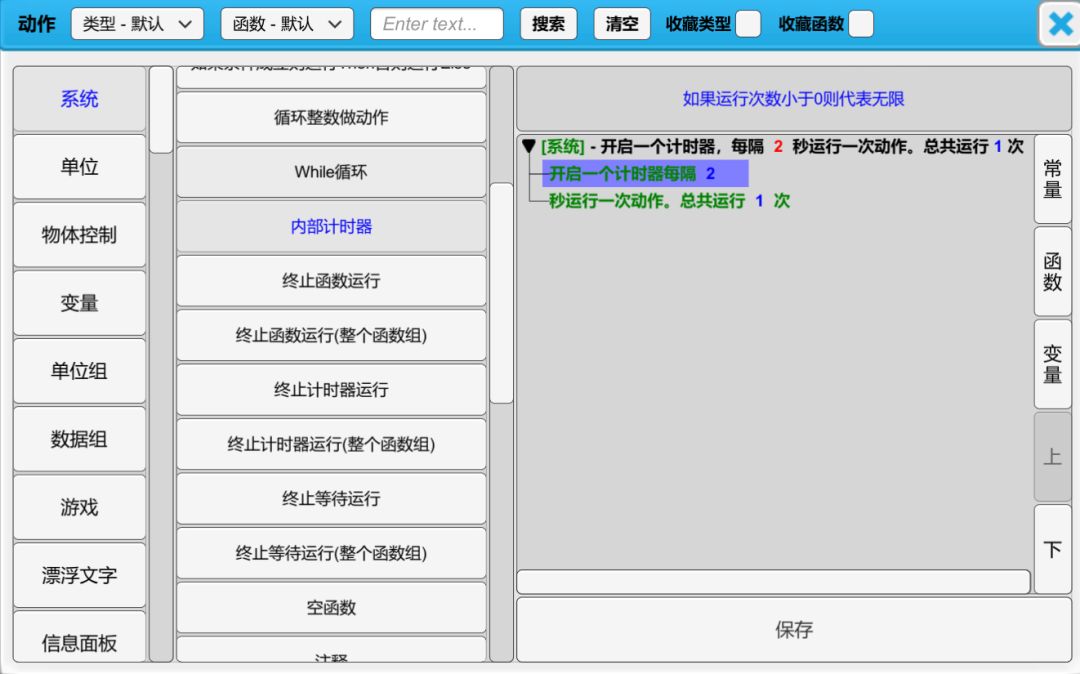Collapse the [系统] timer tree node
Screen dimensions: 1080x674
coord(528,147)
